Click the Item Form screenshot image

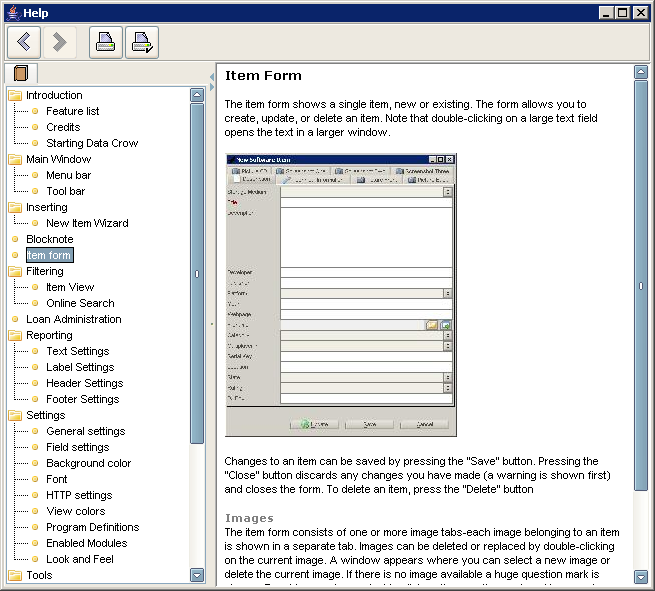pos(341,295)
